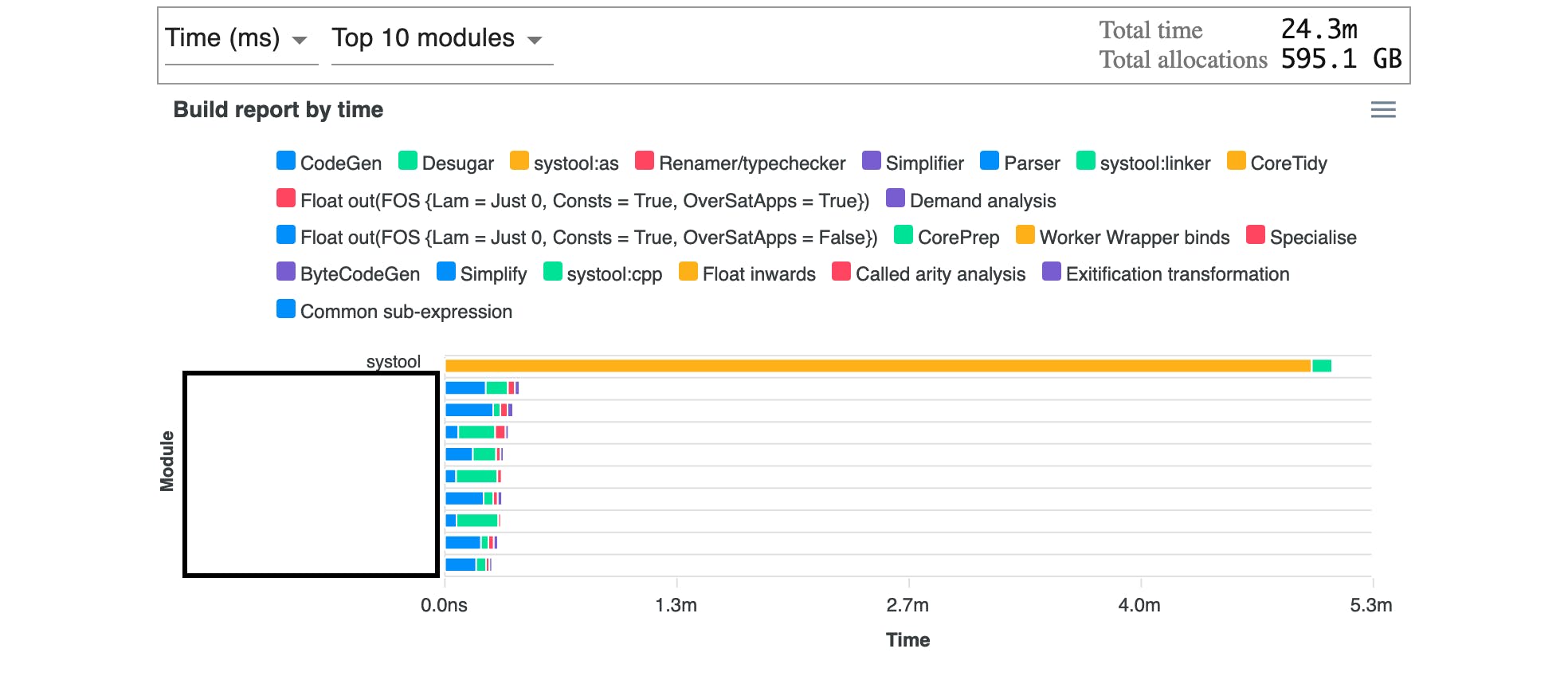Click the Simplifier legend color marker
Viewport: 1568px width, 688px height.
click(x=872, y=161)
